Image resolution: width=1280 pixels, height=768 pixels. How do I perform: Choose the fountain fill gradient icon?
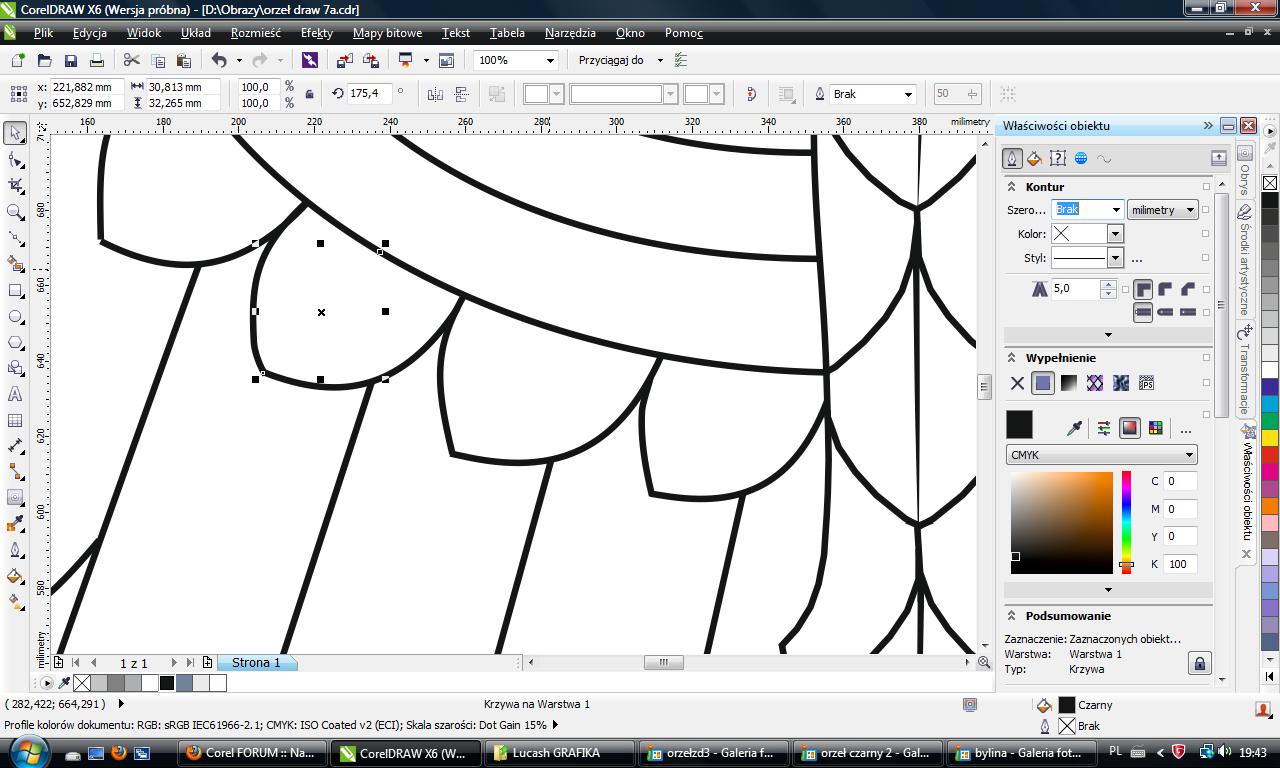coord(1069,383)
